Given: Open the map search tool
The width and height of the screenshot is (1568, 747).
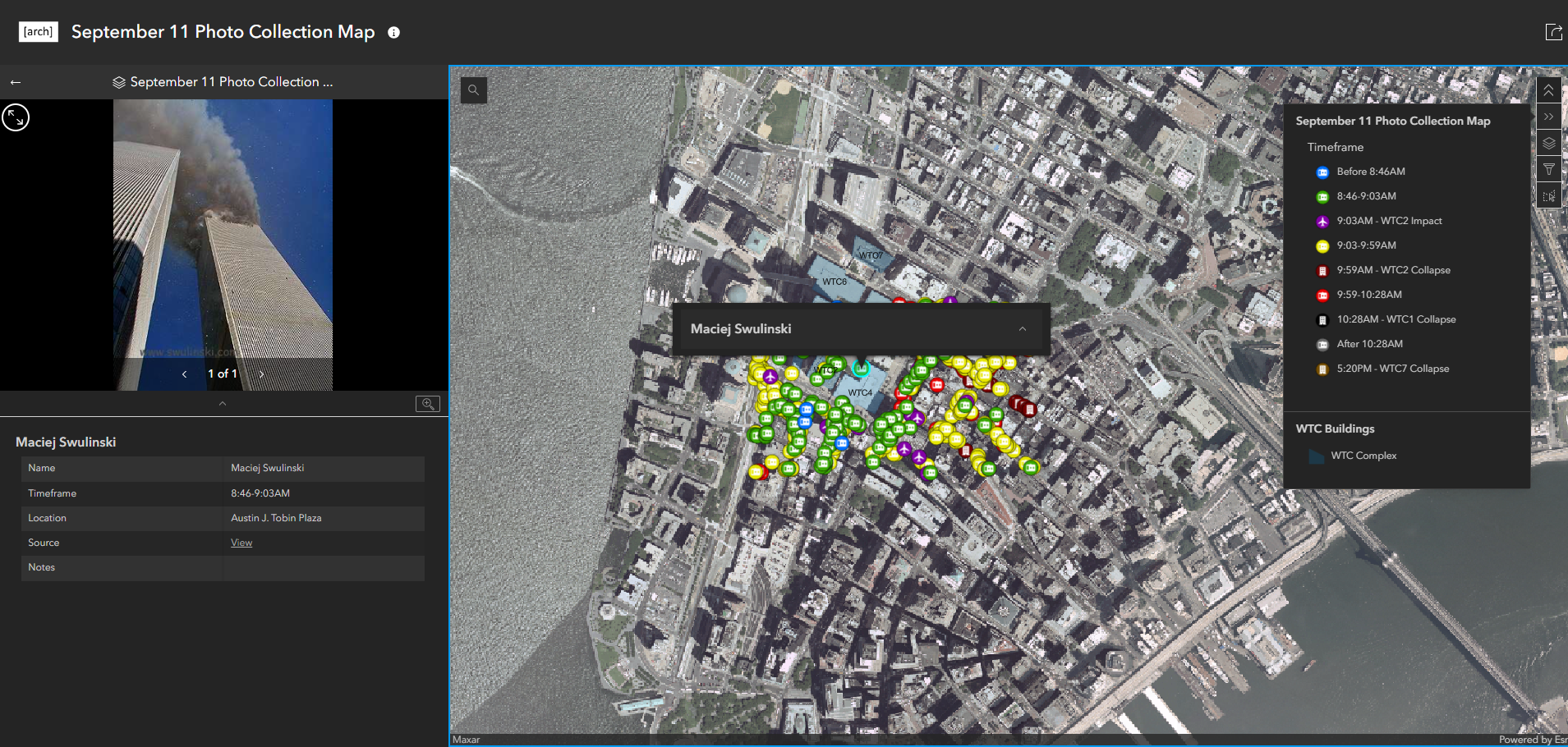Looking at the screenshot, I should click(474, 90).
